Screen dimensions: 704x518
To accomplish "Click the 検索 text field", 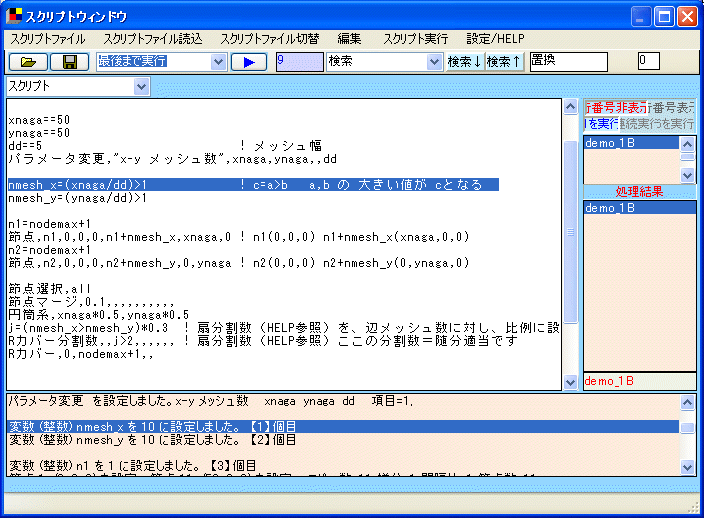I will point(376,61).
